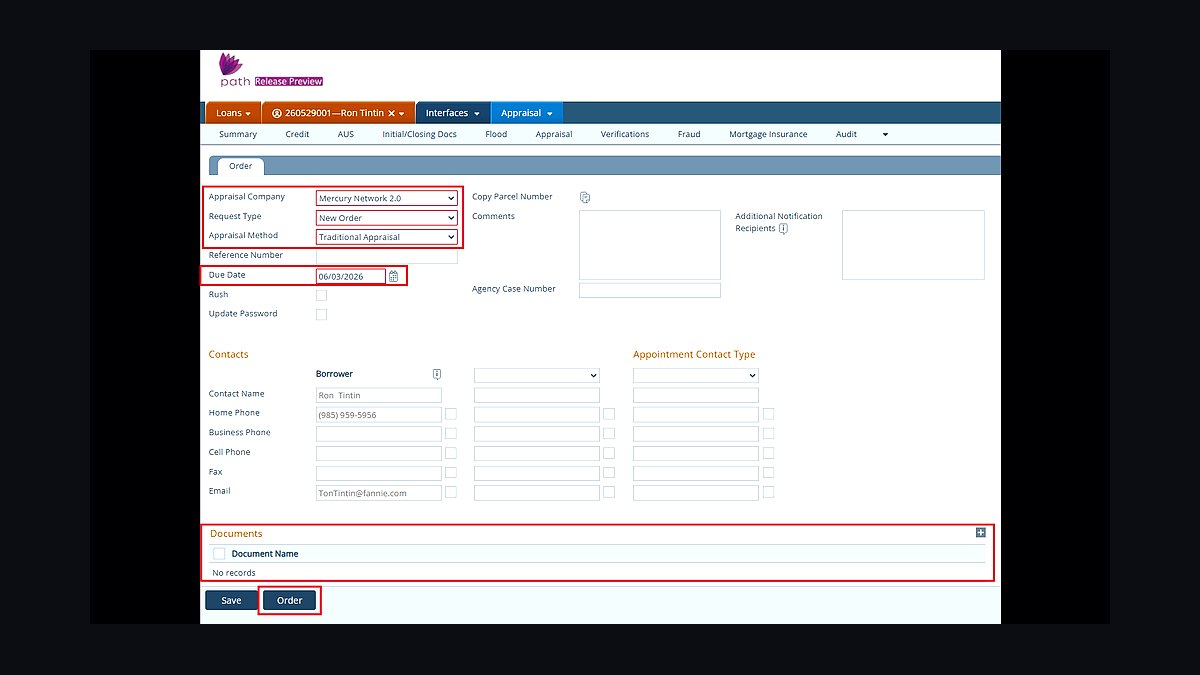Check the Email box in Appointment Contact Type column
This screenshot has width=1200, height=675.
768,492
